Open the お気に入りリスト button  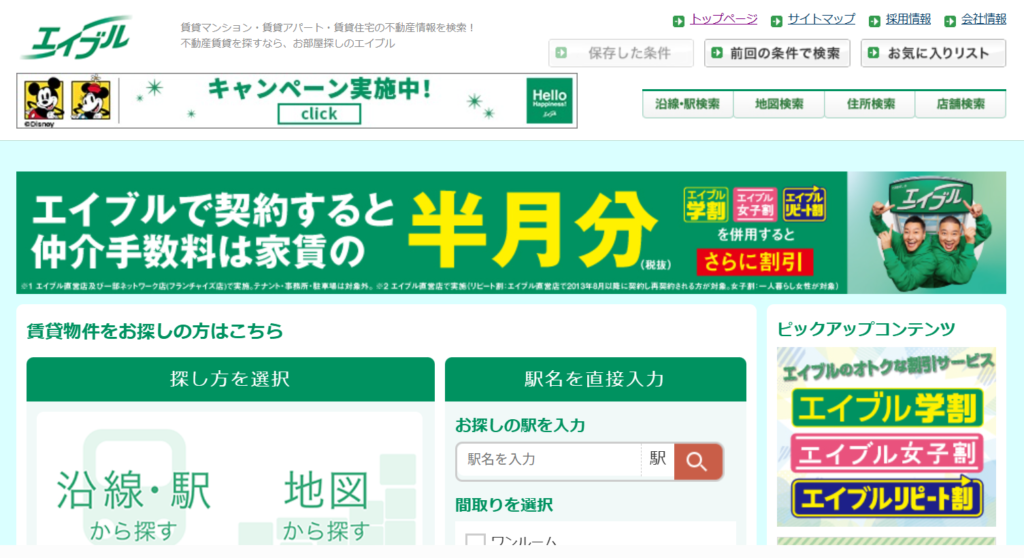pos(933,53)
